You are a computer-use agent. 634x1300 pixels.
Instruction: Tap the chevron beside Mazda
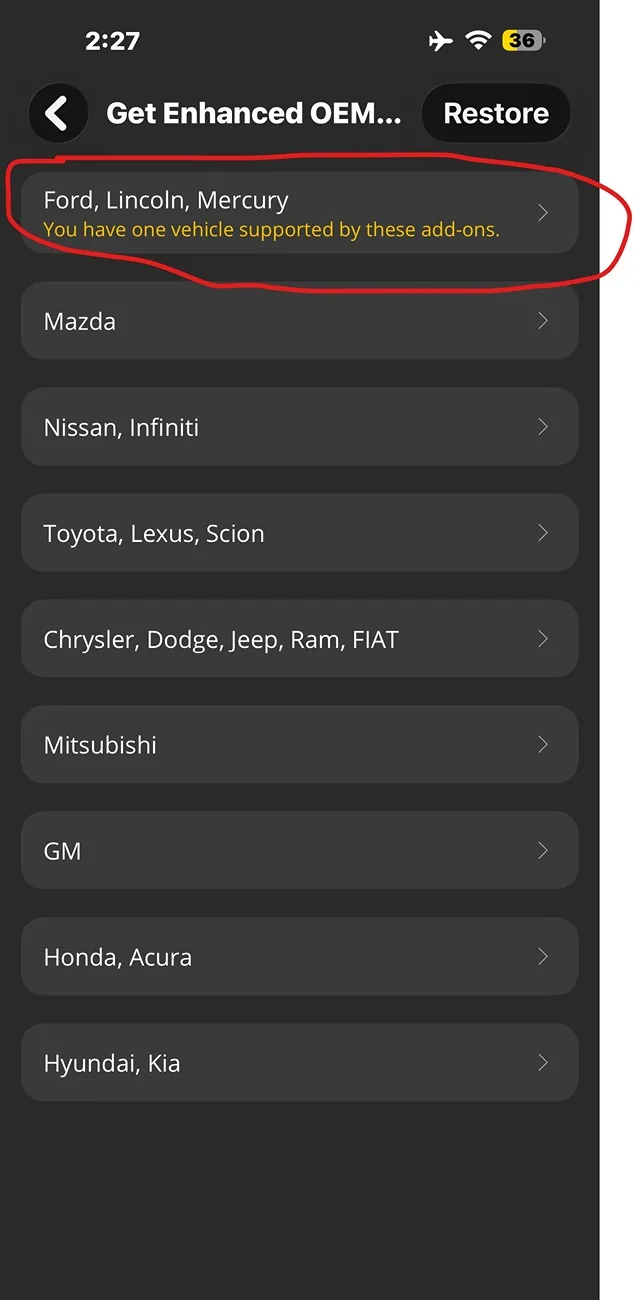pos(543,321)
